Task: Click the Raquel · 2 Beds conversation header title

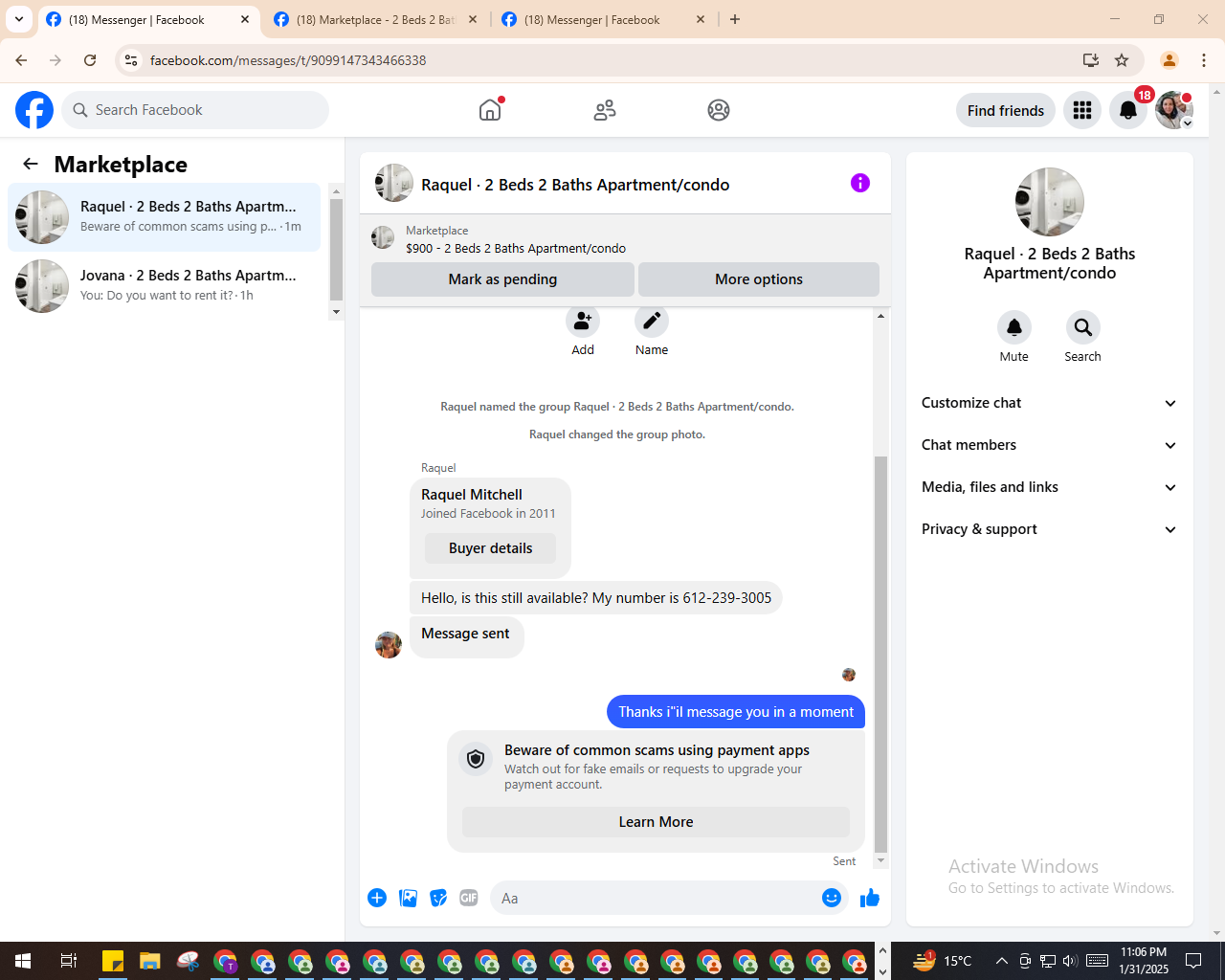Action: [x=575, y=185]
